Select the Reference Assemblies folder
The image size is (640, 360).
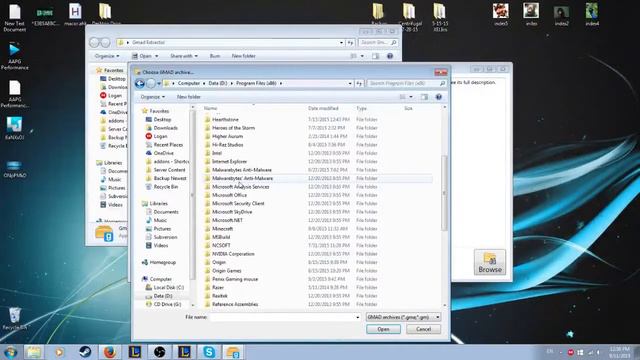pyautogui.click(x=235, y=304)
